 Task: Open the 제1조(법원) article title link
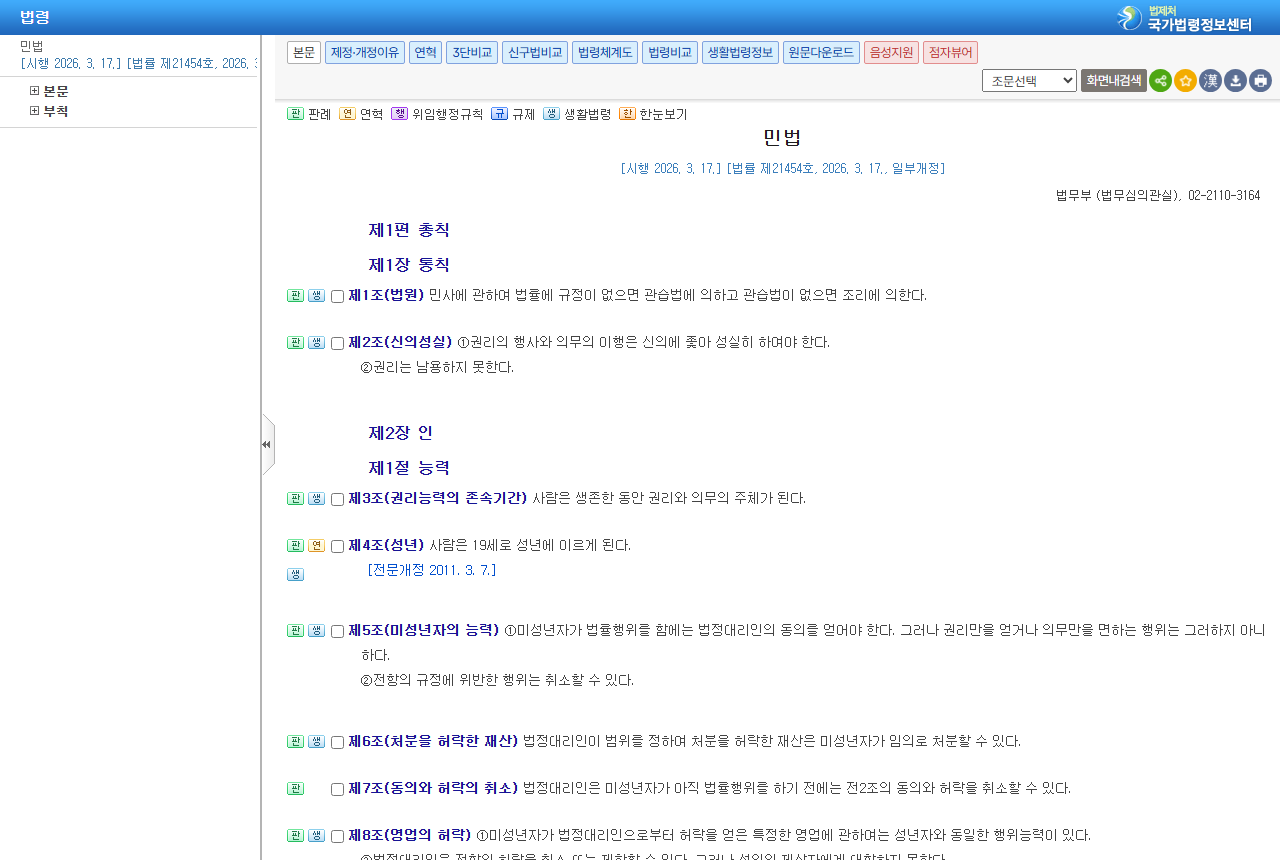click(386, 296)
